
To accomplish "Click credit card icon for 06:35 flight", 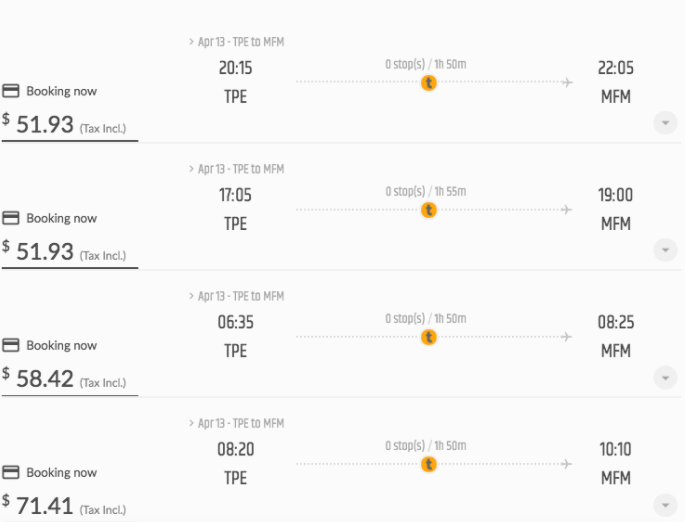I will (11, 345).
